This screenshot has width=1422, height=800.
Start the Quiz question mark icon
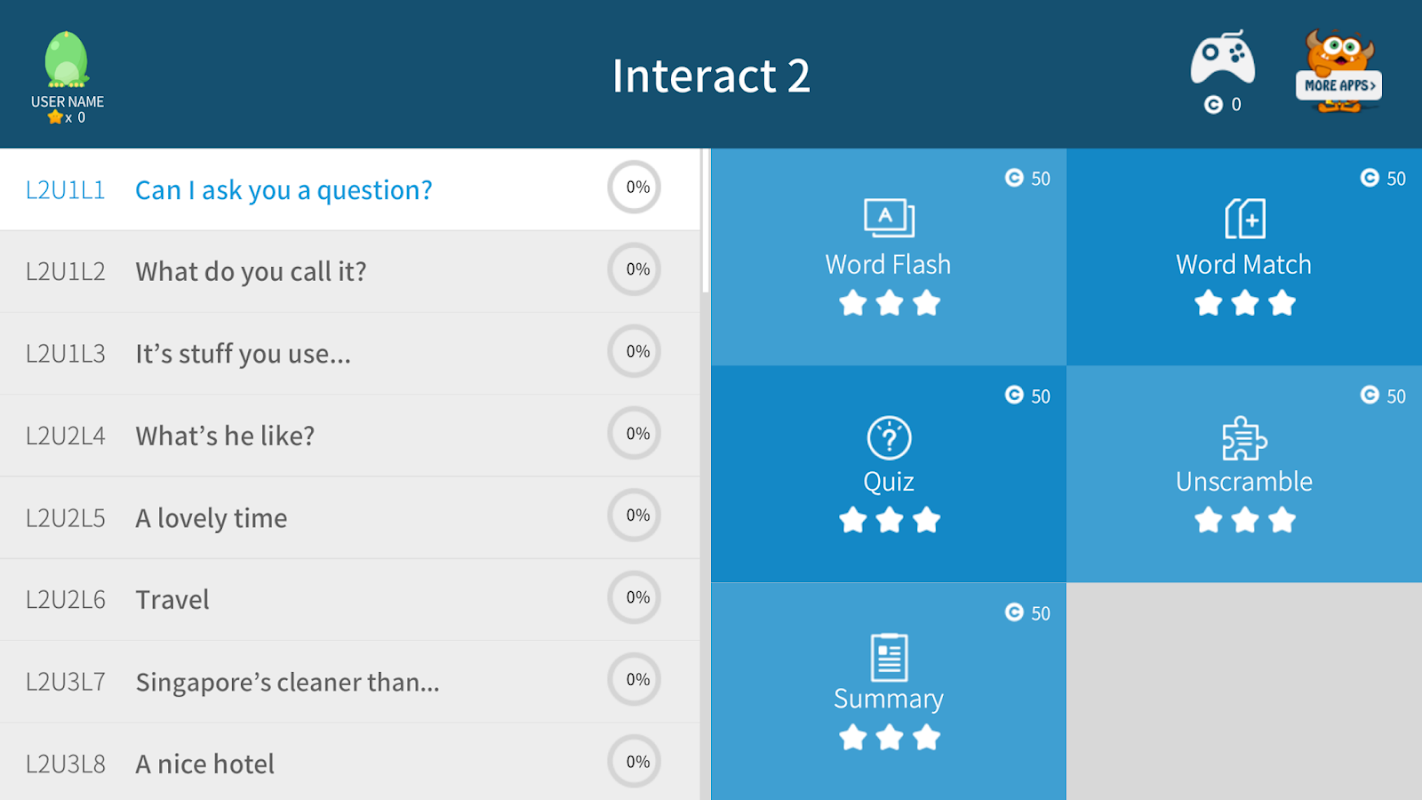888,438
